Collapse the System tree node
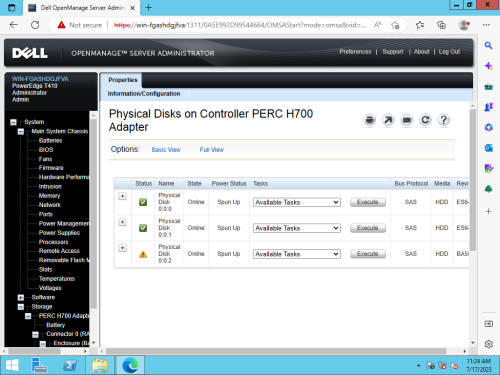The image size is (500, 375). pos(13,122)
